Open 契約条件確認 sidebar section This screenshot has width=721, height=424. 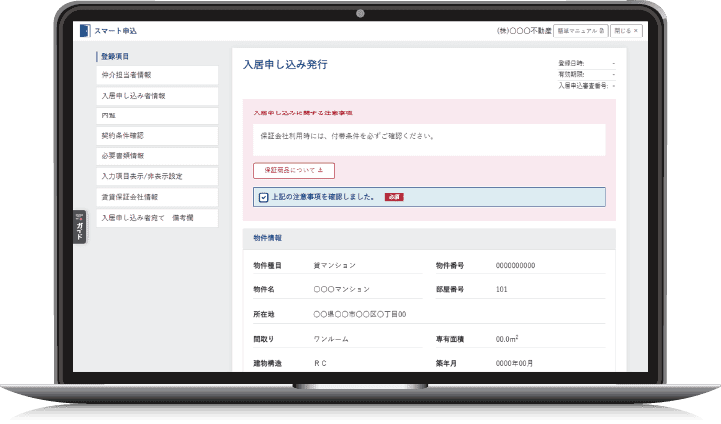(156, 136)
